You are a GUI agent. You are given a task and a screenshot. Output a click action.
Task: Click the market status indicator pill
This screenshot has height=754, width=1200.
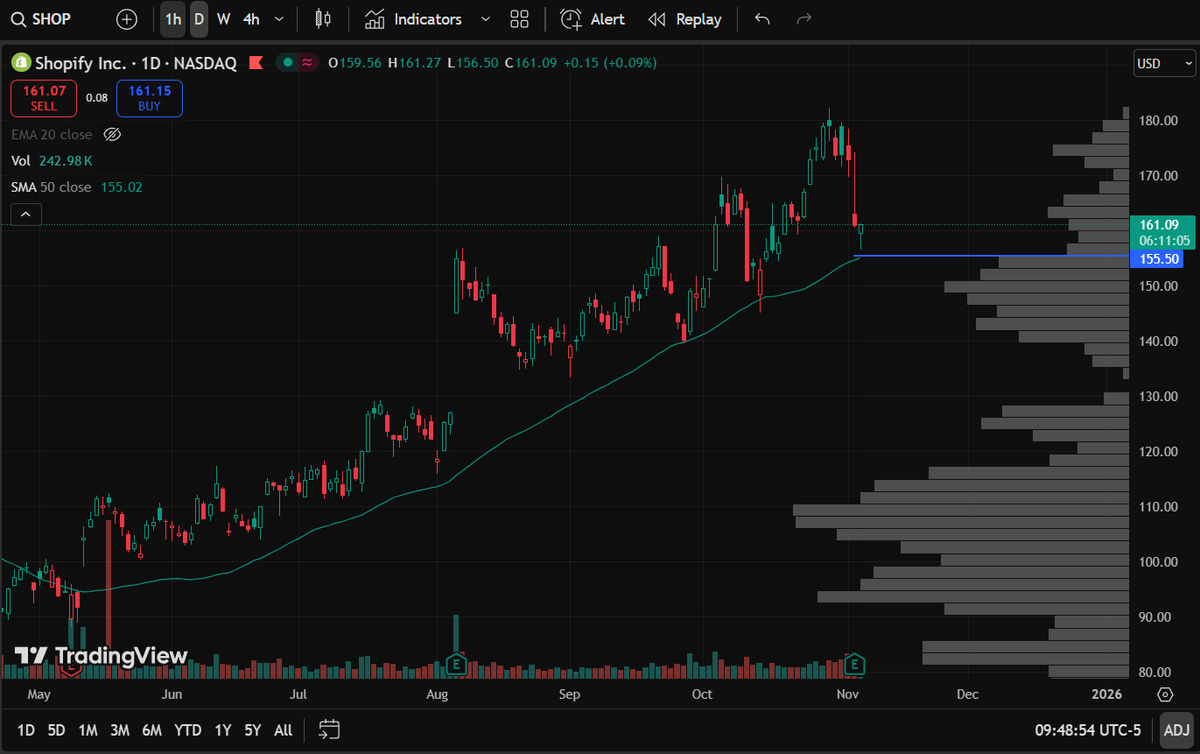[298, 63]
